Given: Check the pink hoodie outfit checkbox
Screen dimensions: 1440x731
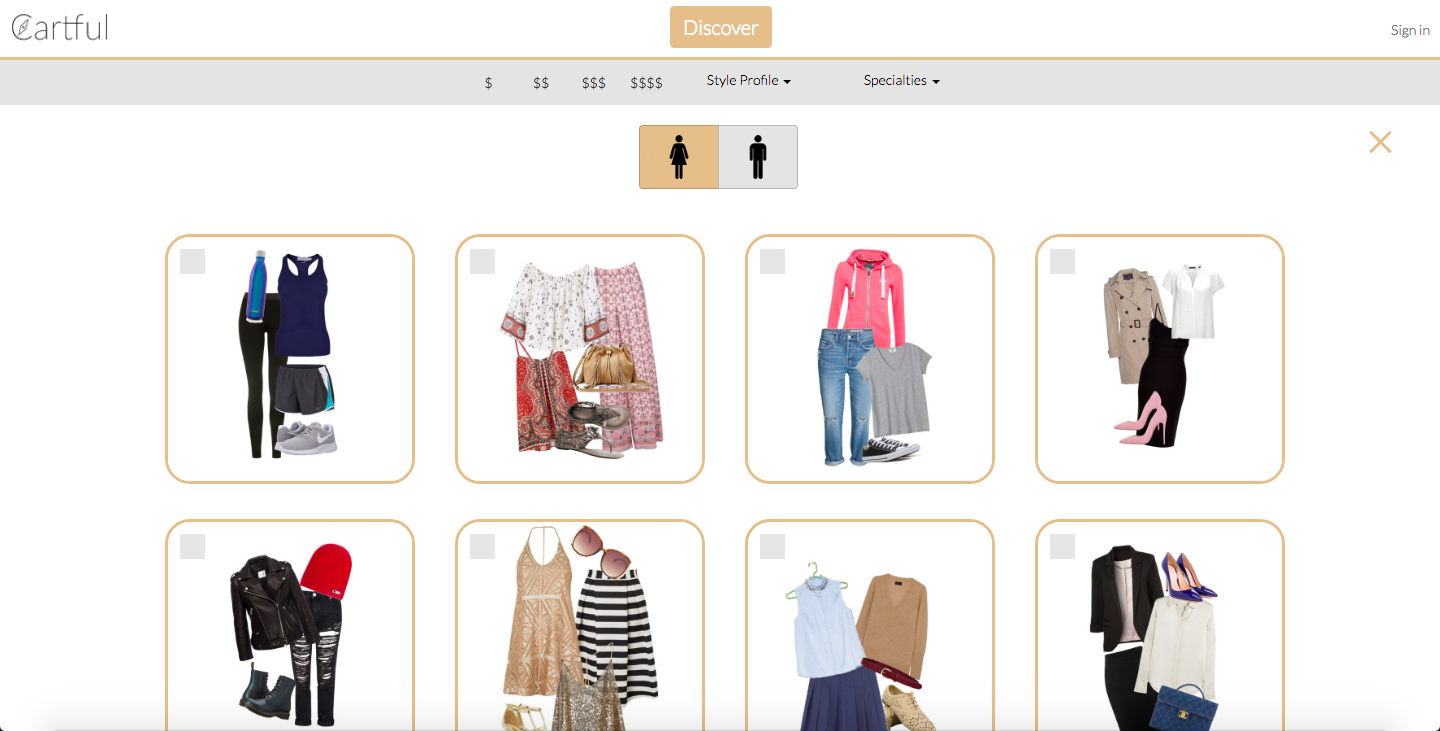Looking at the screenshot, I should 771,261.
